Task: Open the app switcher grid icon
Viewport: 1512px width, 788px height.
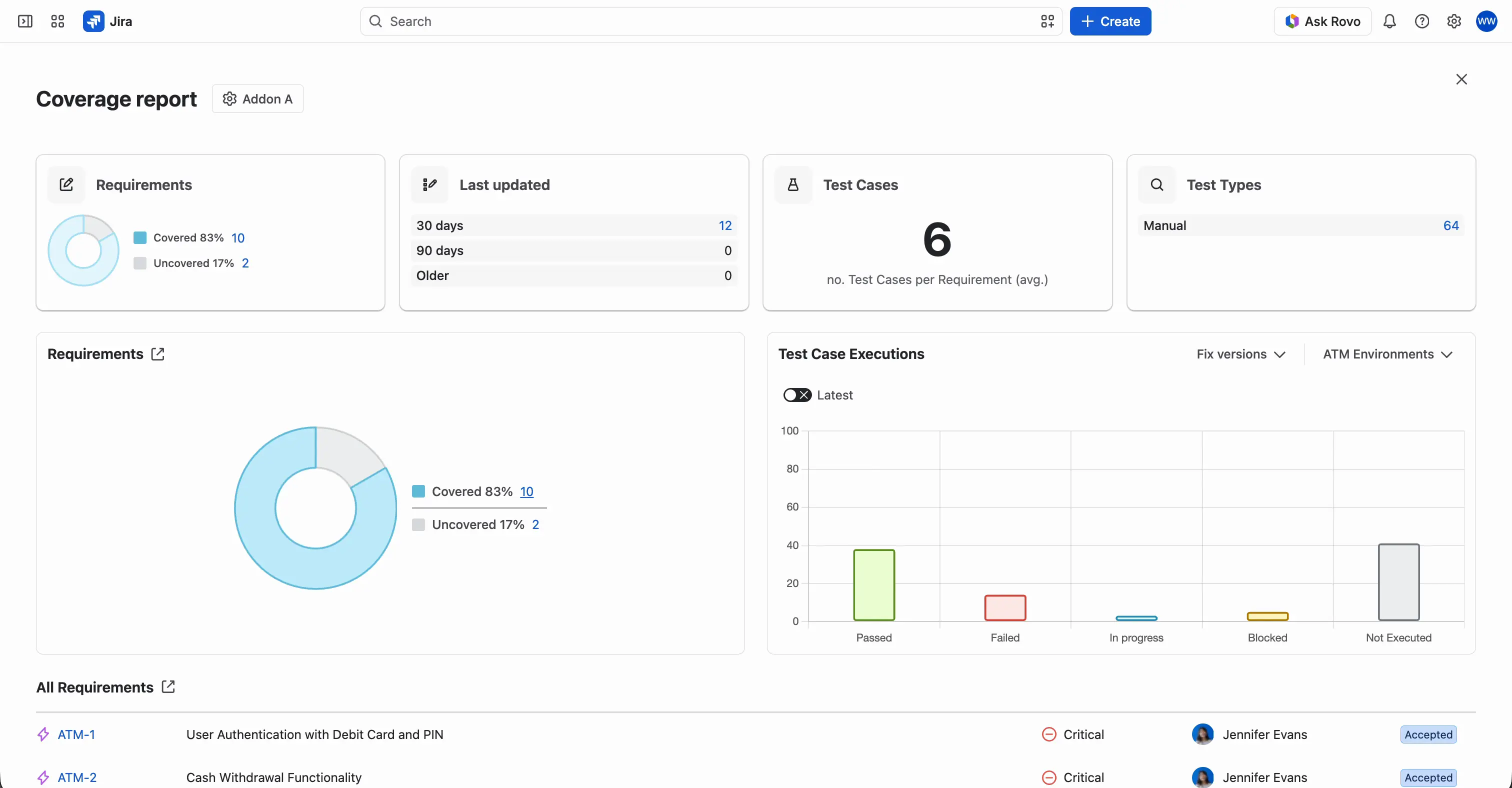Action: pos(57,21)
